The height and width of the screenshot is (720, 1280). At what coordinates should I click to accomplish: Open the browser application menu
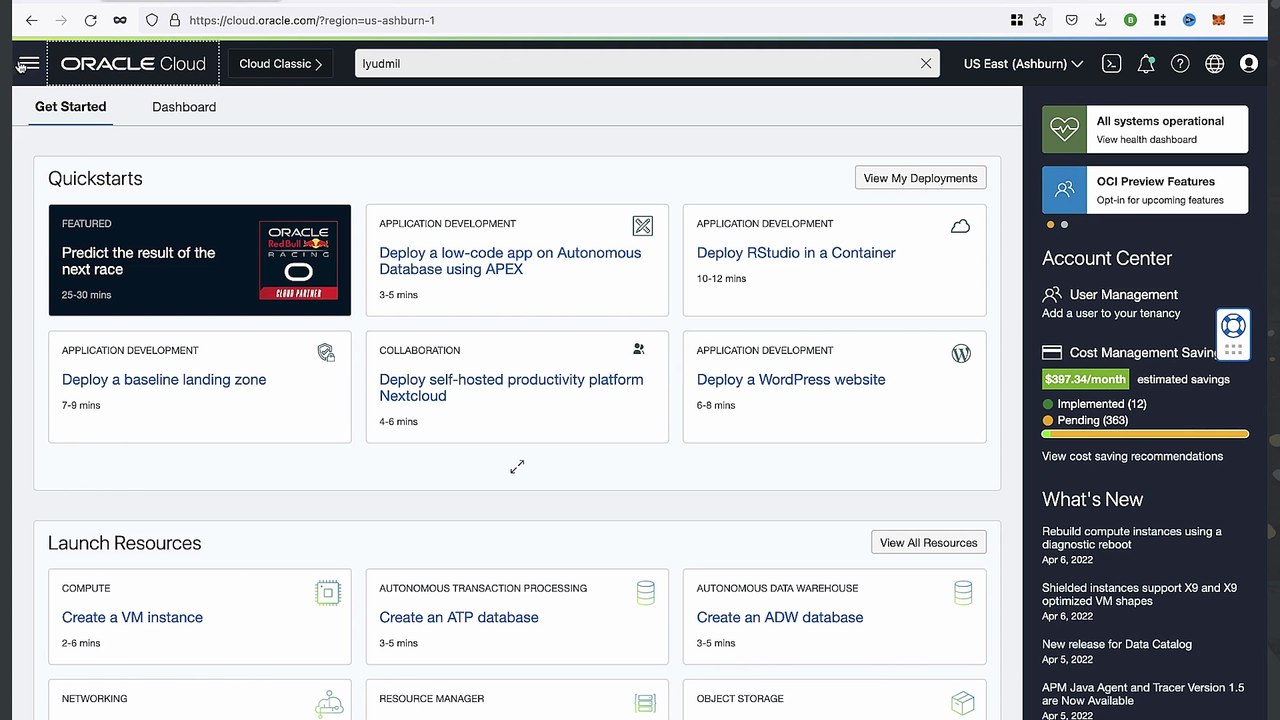pos(1248,20)
